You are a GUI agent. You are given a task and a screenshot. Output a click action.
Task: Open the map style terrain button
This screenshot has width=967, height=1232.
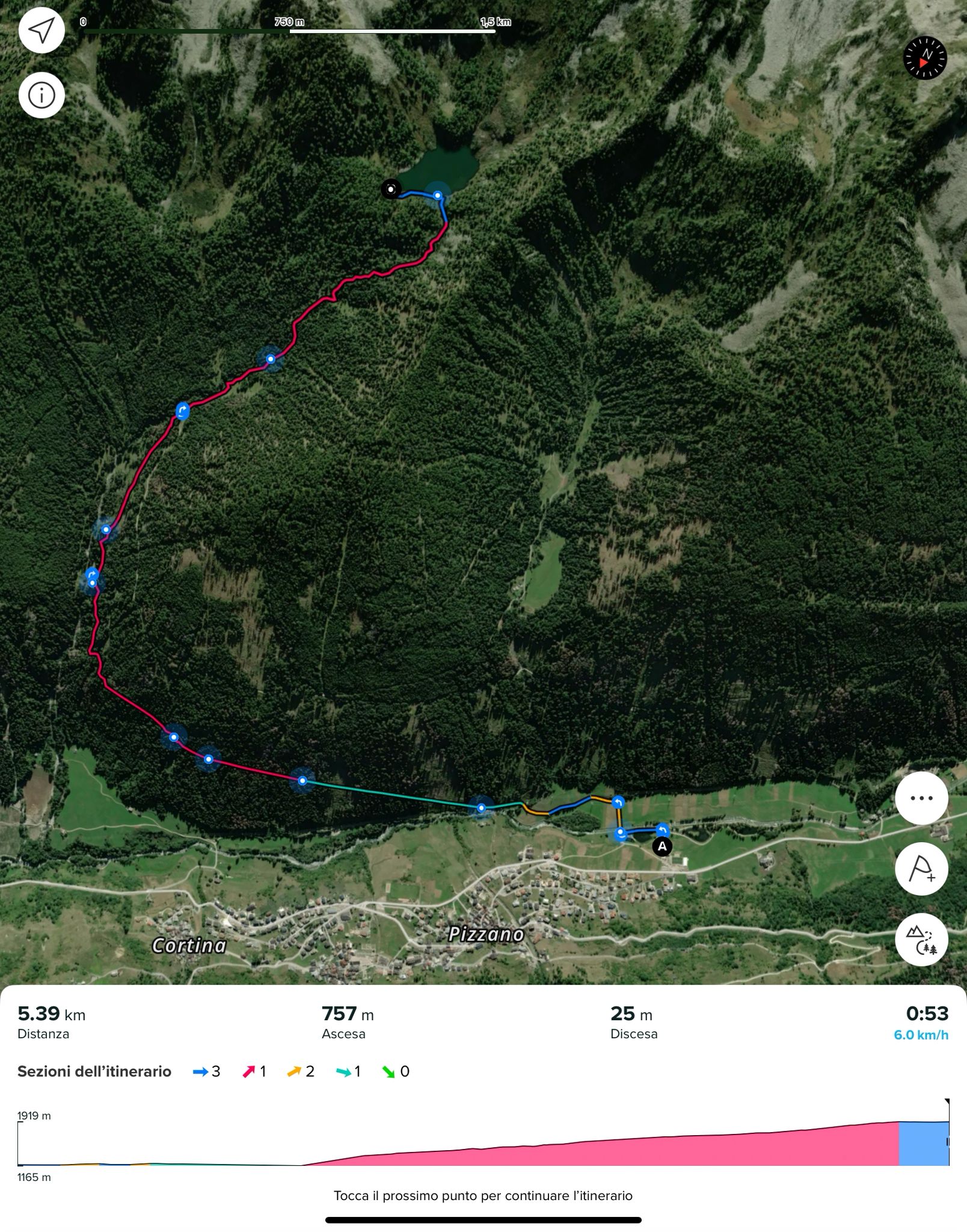[921, 940]
